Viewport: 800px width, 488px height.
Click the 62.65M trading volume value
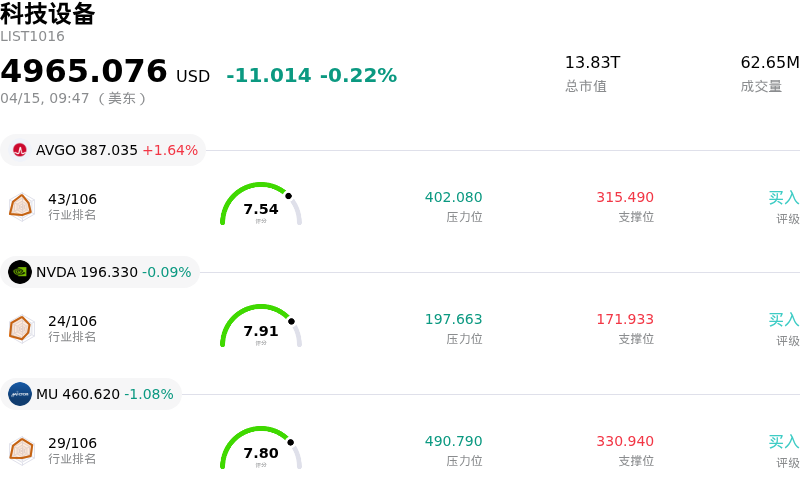point(769,63)
